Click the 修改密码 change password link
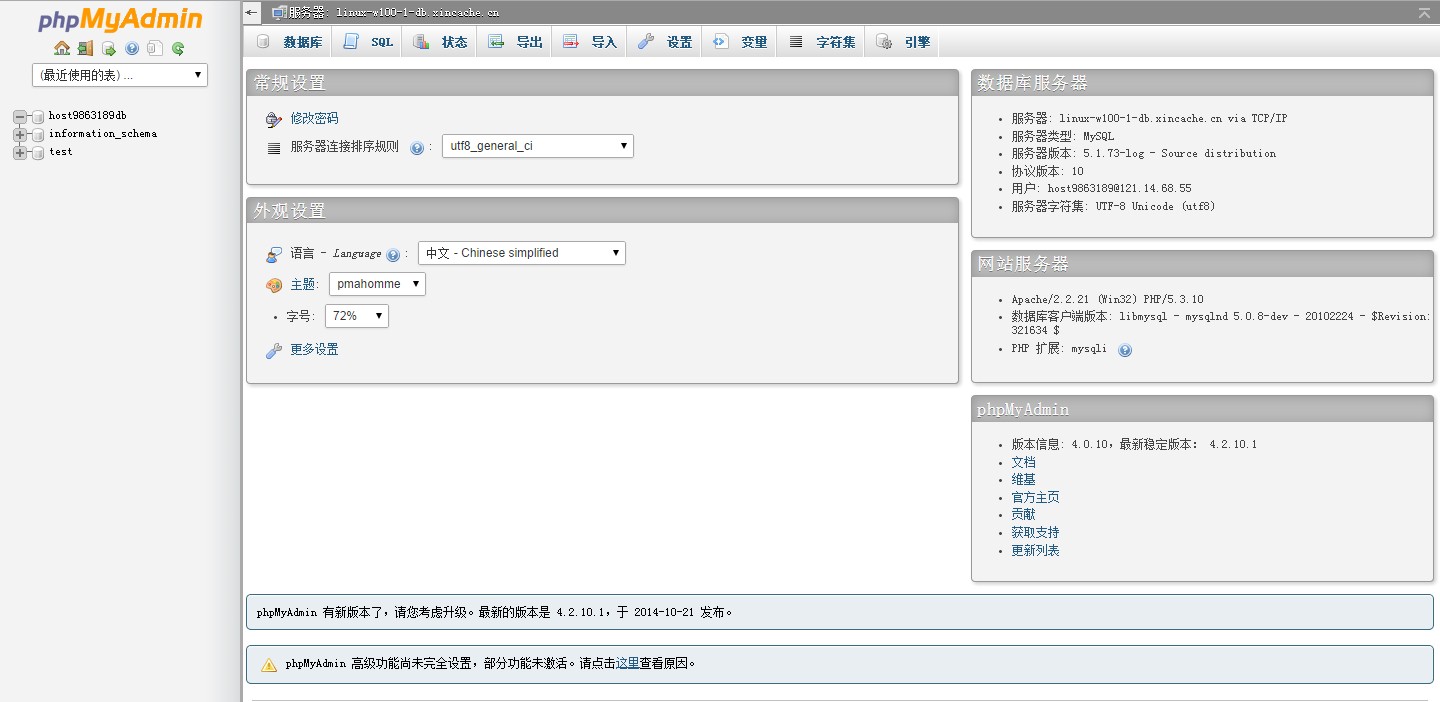Viewport: 1440px width, 702px height. (314, 118)
